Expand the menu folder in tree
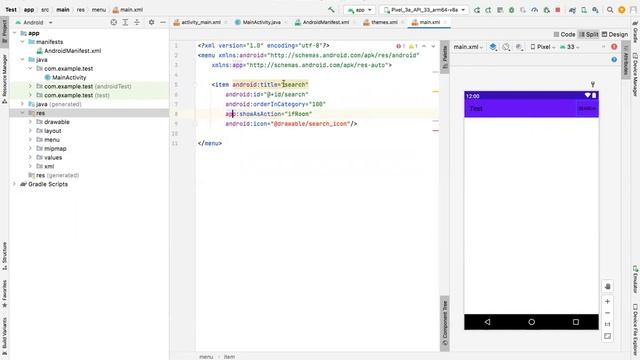640x360 pixels. pos(30,140)
